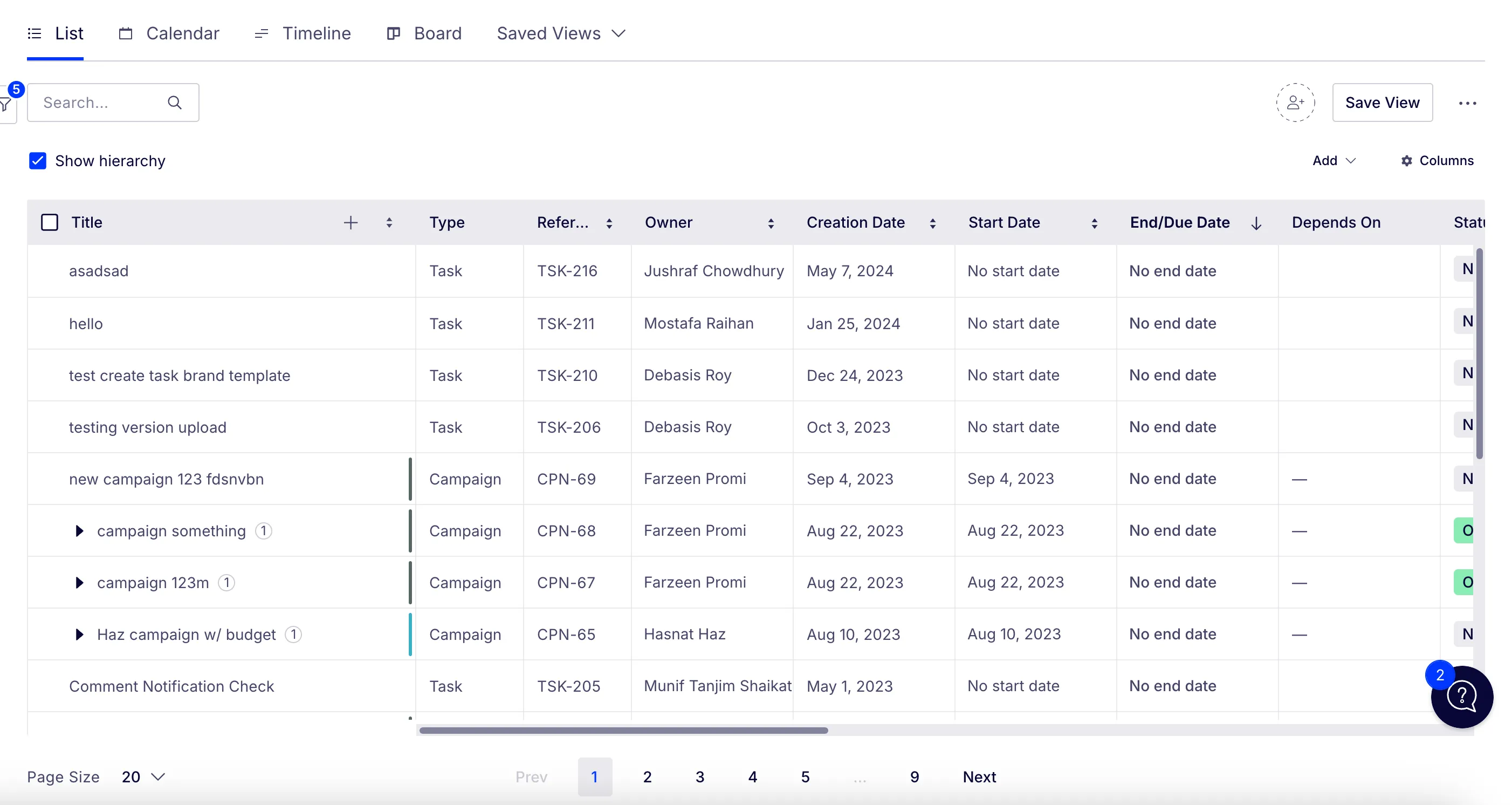Open the help chat bubble icon
Screen dimensions: 1512x805
(x=1461, y=697)
